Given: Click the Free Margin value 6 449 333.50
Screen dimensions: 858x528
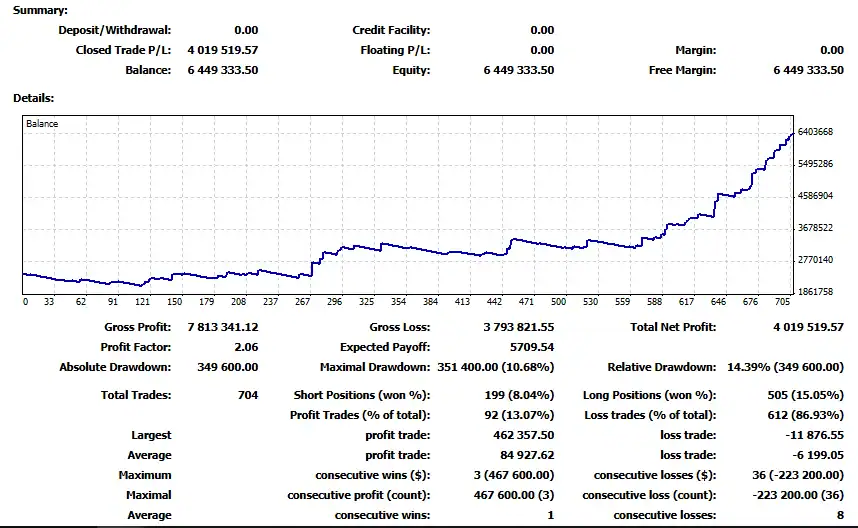Looking at the screenshot, I should point(808,70).
